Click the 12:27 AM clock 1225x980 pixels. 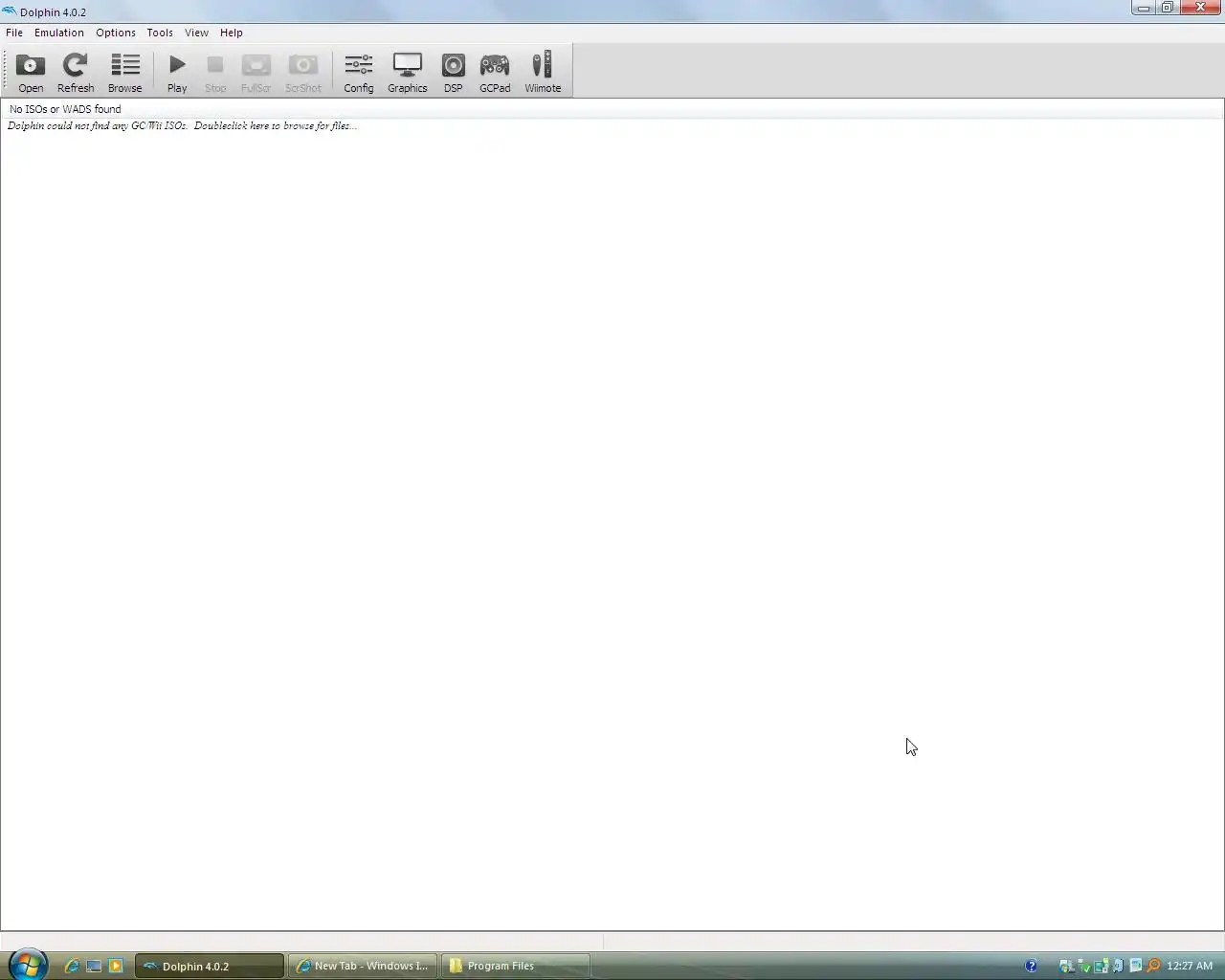click(1190, 966)
